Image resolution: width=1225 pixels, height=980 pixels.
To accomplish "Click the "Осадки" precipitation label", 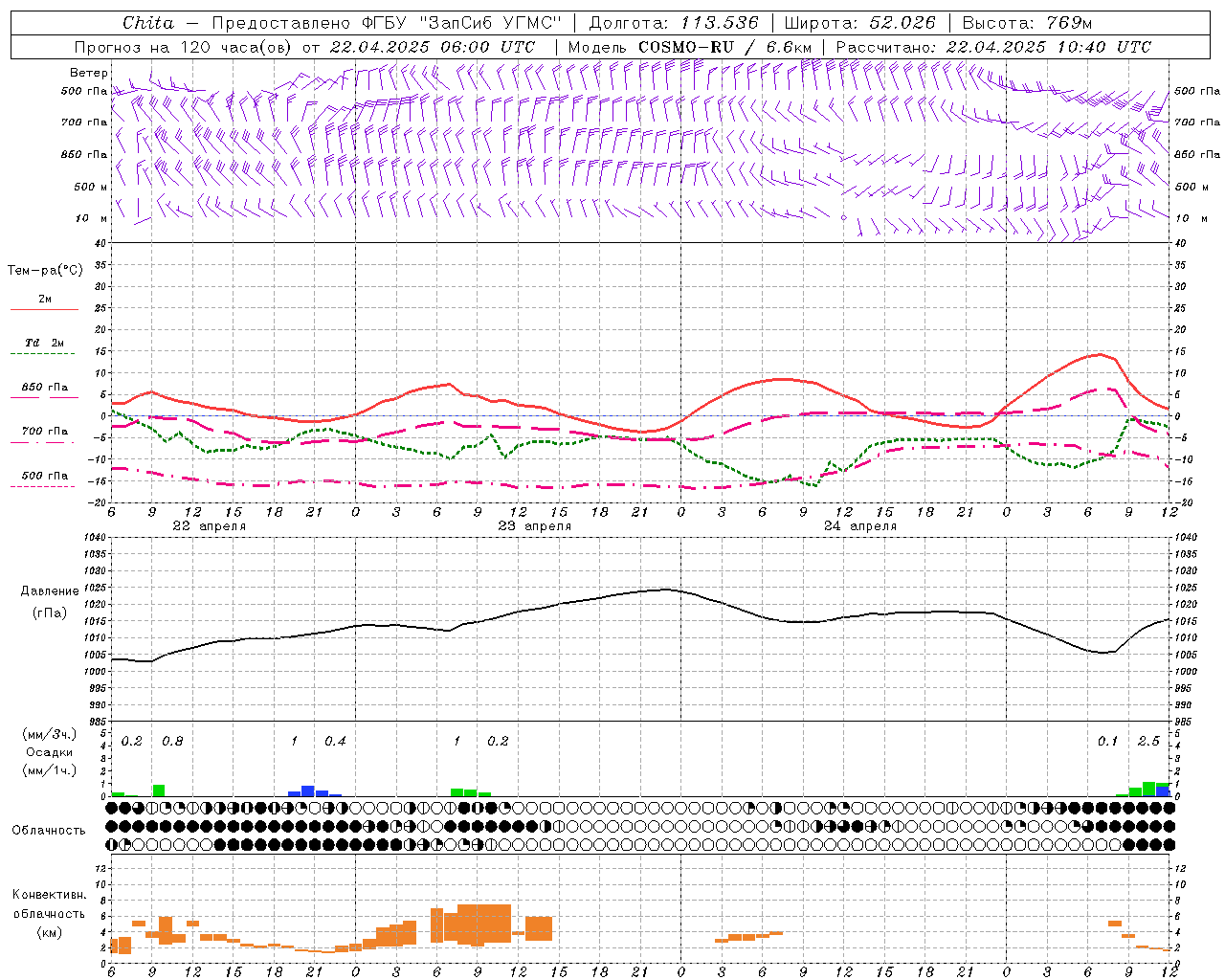I will (x=50, y=752).
